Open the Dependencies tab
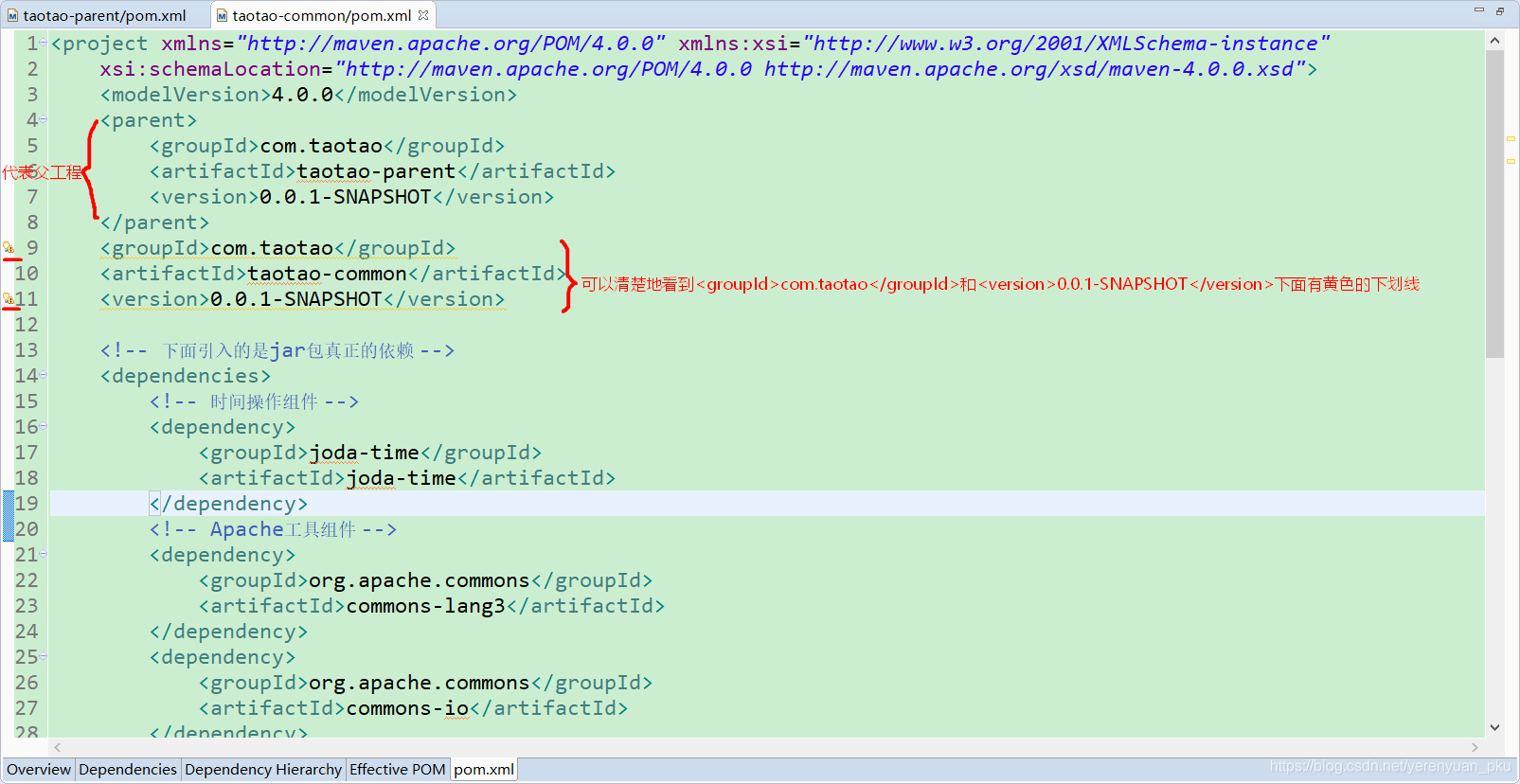This screenshot has height=784, width=1520. point(128,769)
